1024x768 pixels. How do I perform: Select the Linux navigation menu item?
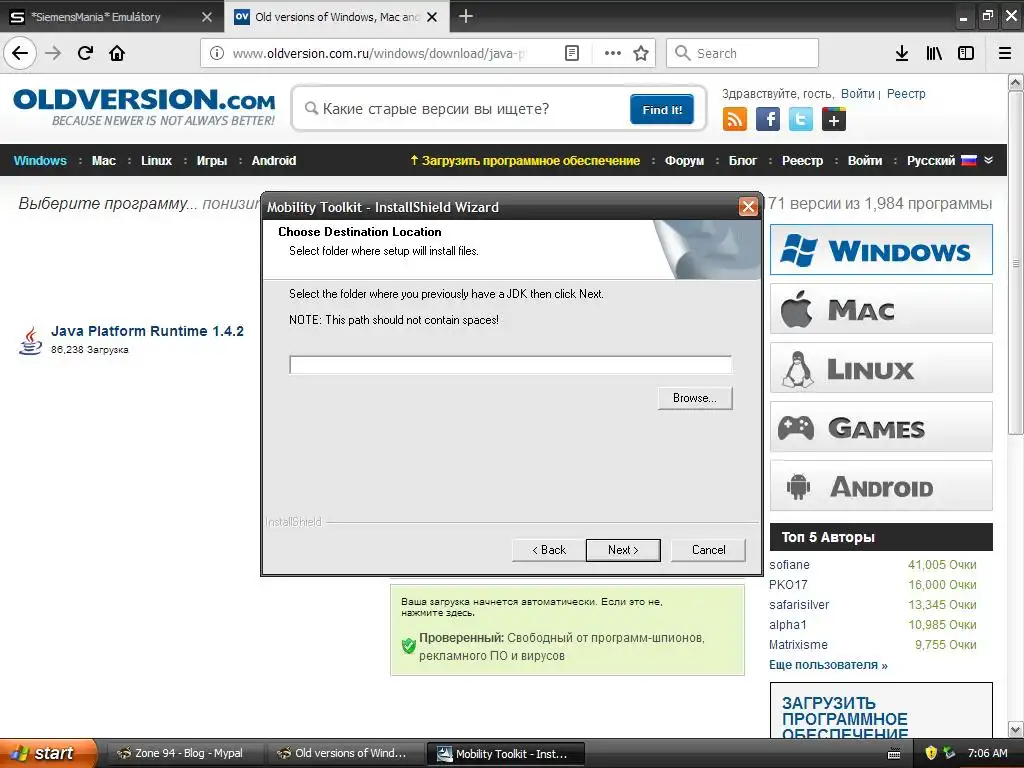point(156,161)
